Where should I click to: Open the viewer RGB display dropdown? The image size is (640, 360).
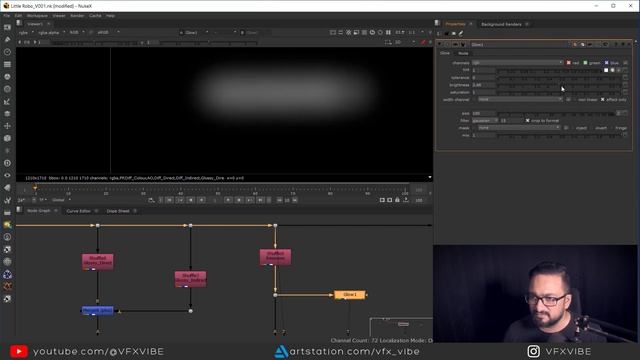[76, 32]
